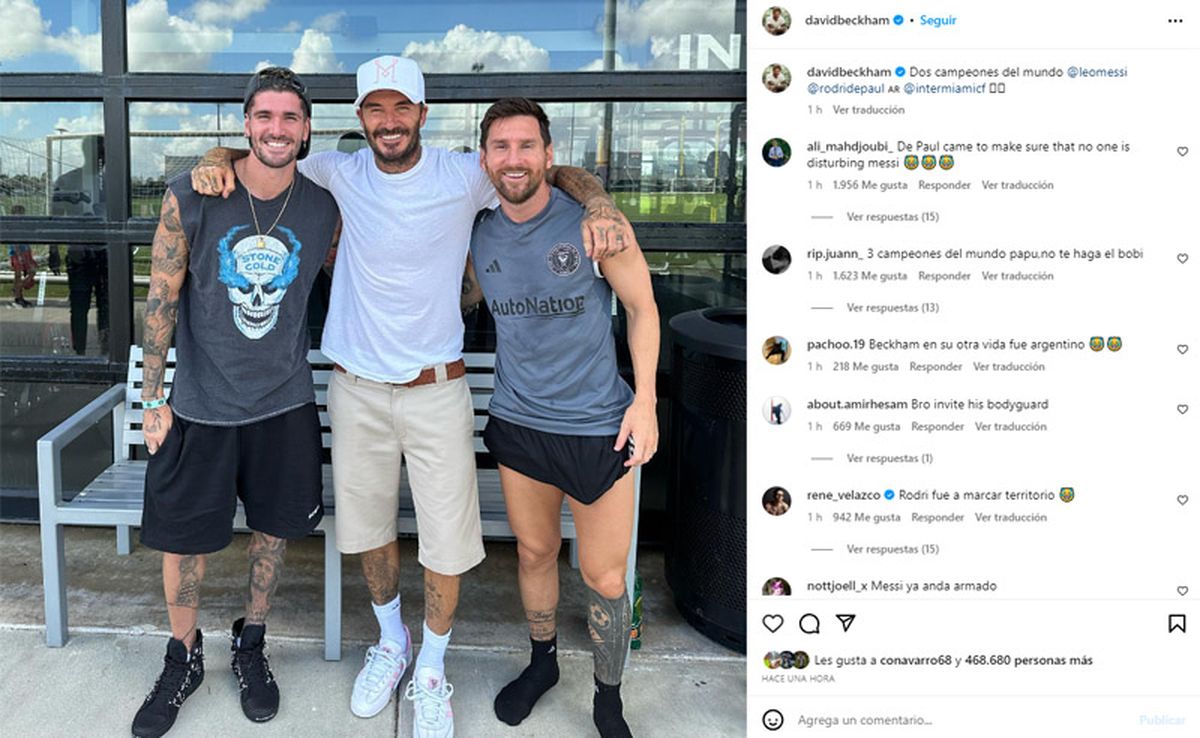Open emoji picker in comment box
The image size is (1200, 738).
(x=773, y=719)
